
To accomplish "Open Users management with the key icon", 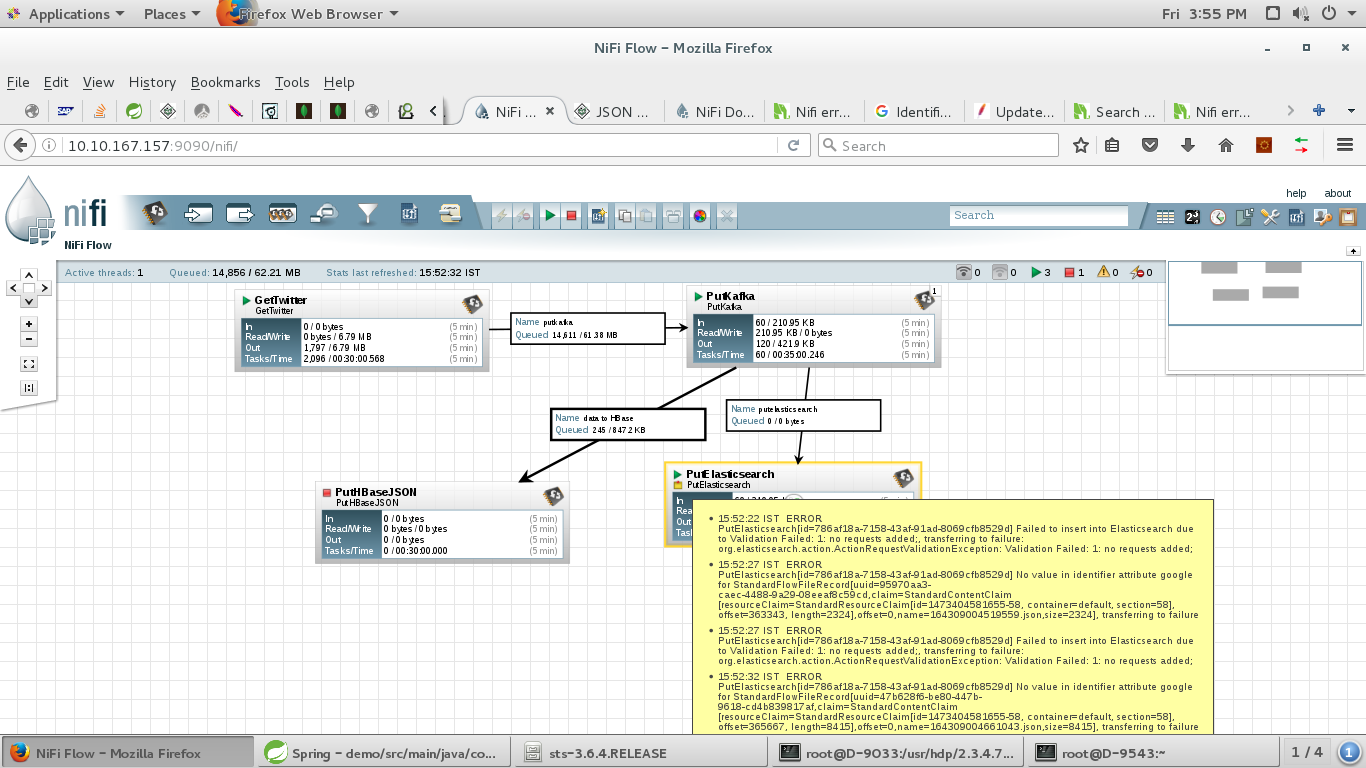I will click(x=1322, y=216).
